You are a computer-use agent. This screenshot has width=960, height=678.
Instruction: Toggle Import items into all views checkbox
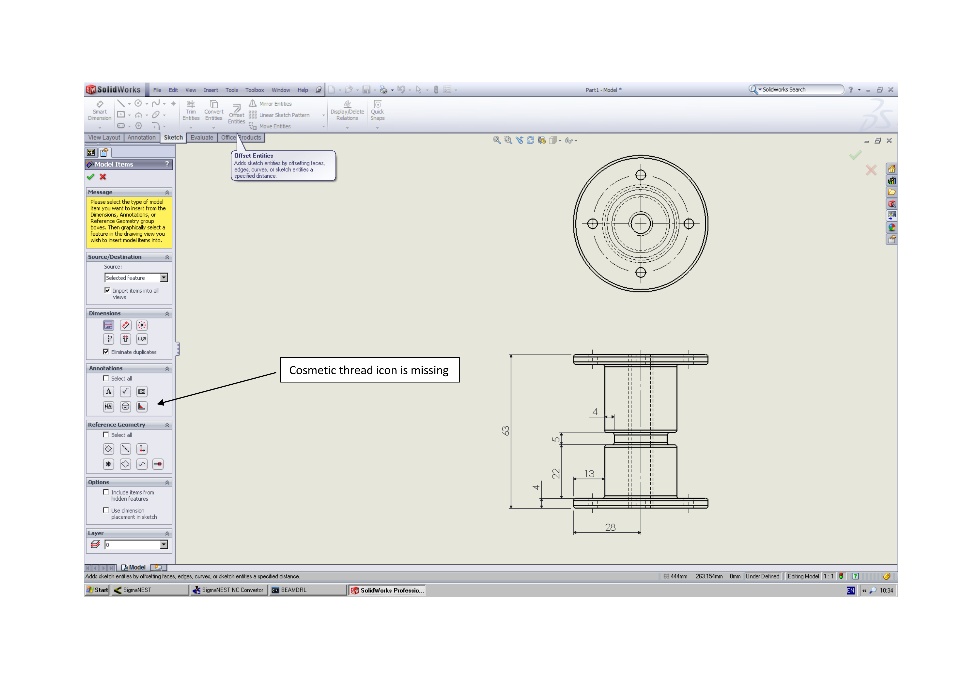click(107, 290)
